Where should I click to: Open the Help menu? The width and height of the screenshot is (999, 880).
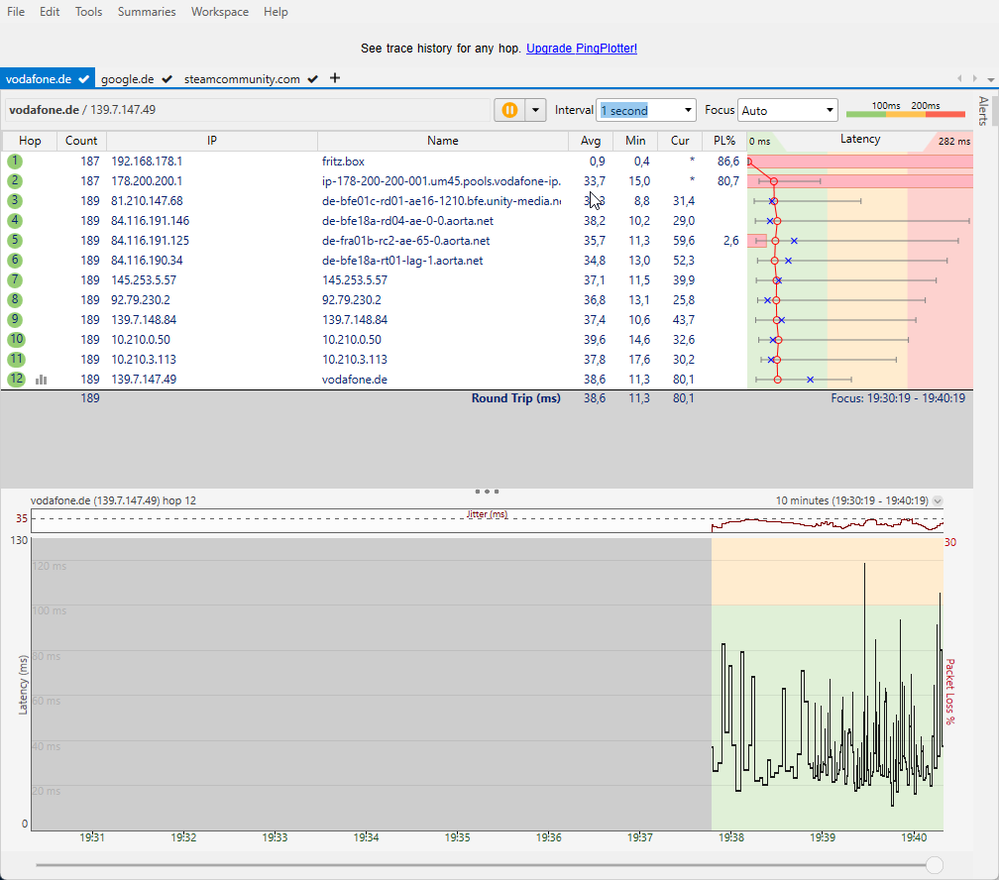[276, 11]
